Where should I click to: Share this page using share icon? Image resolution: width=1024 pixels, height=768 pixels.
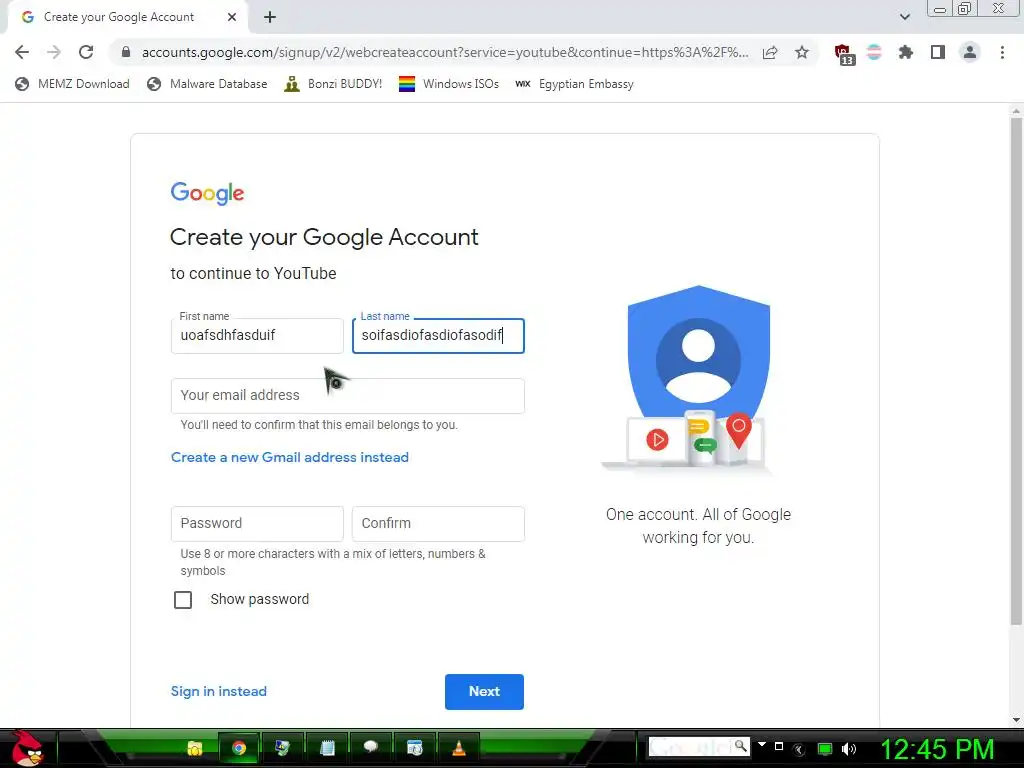click(x=770, y=52)
